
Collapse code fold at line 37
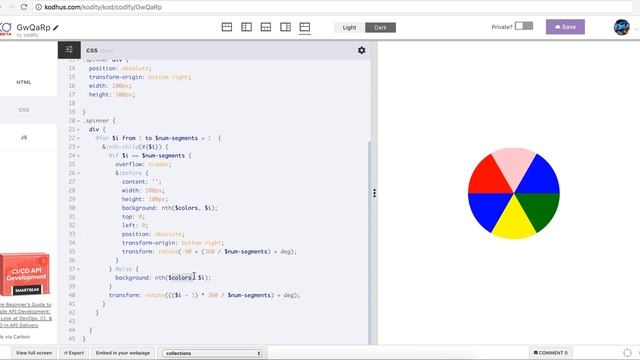(78, 269)
